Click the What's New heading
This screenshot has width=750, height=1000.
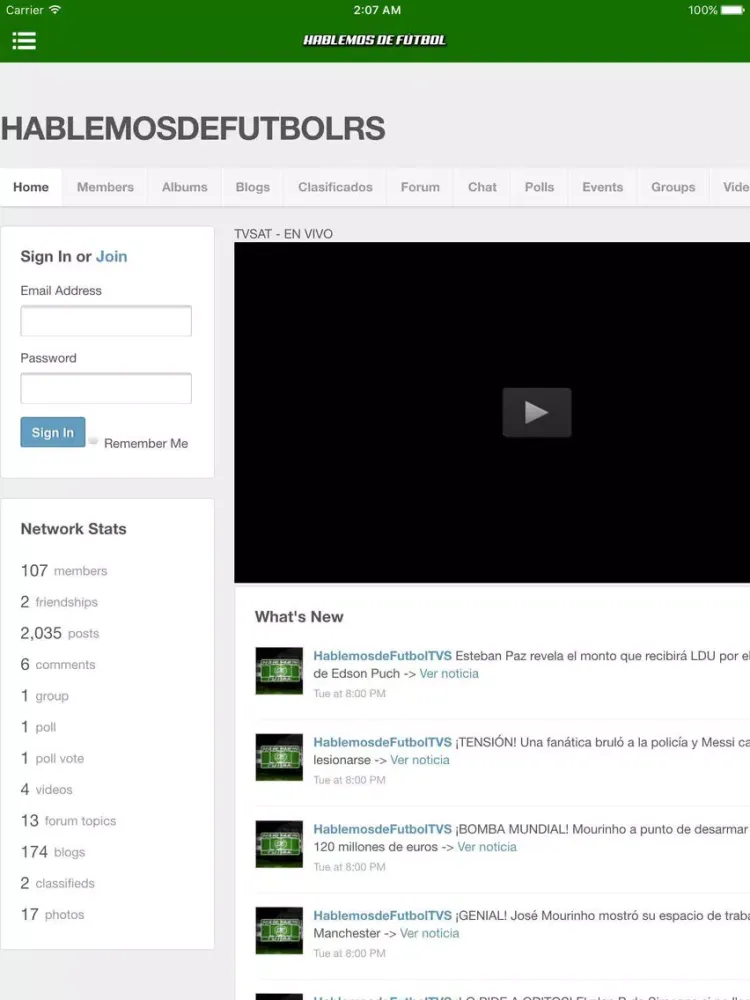pyautogui.click(x=298, y=617)
